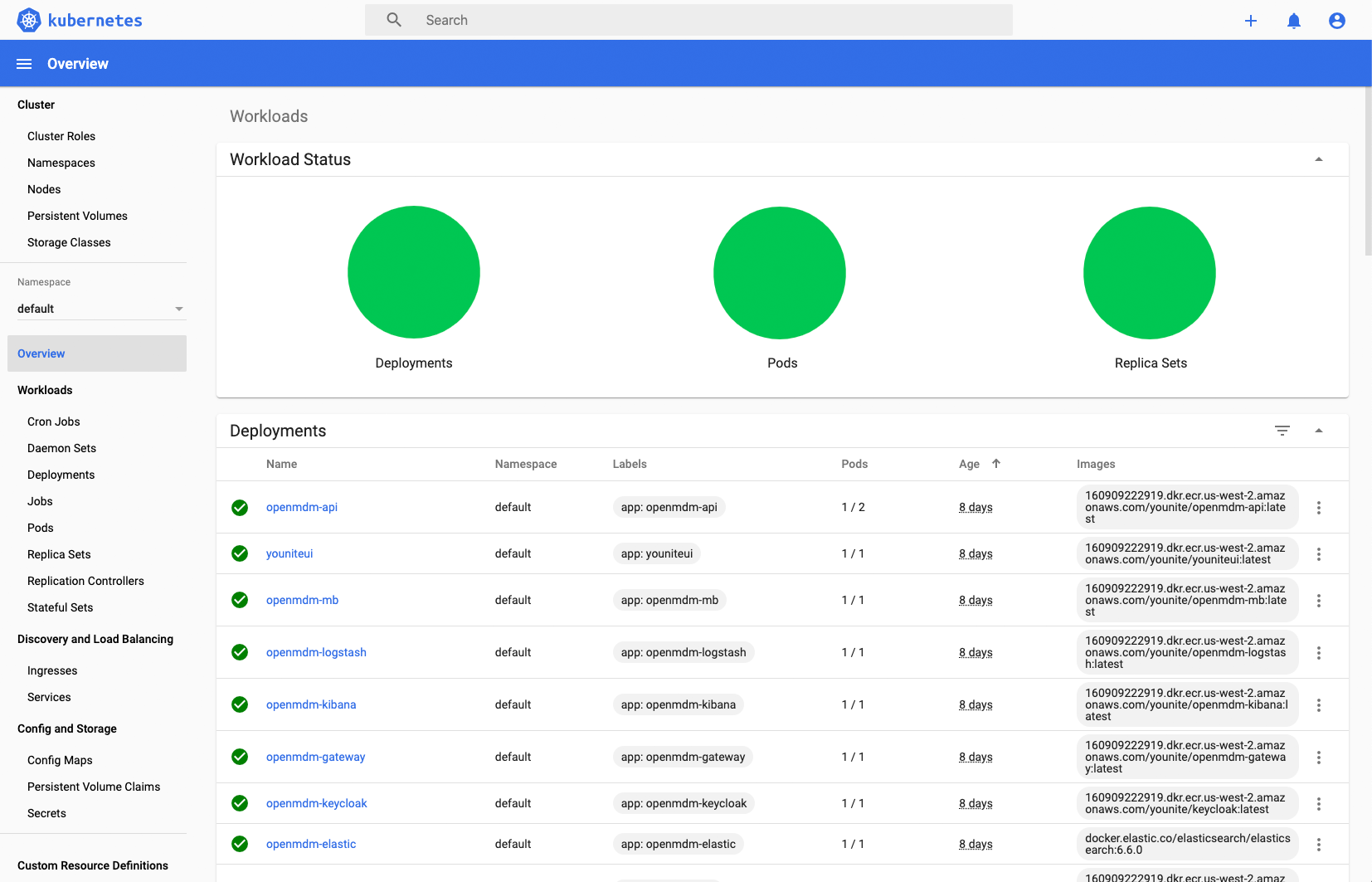The image size is (1372, 882).
Task: Click the 'app: openmdm-api' label chip
Action: tap(669, 507)
